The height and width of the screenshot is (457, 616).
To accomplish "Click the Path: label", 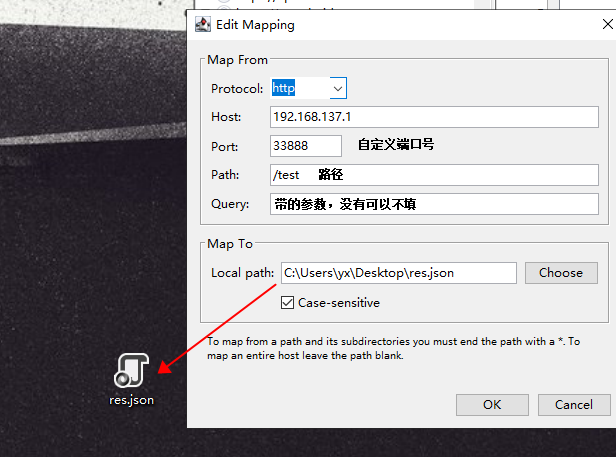I will pos(225,175).
